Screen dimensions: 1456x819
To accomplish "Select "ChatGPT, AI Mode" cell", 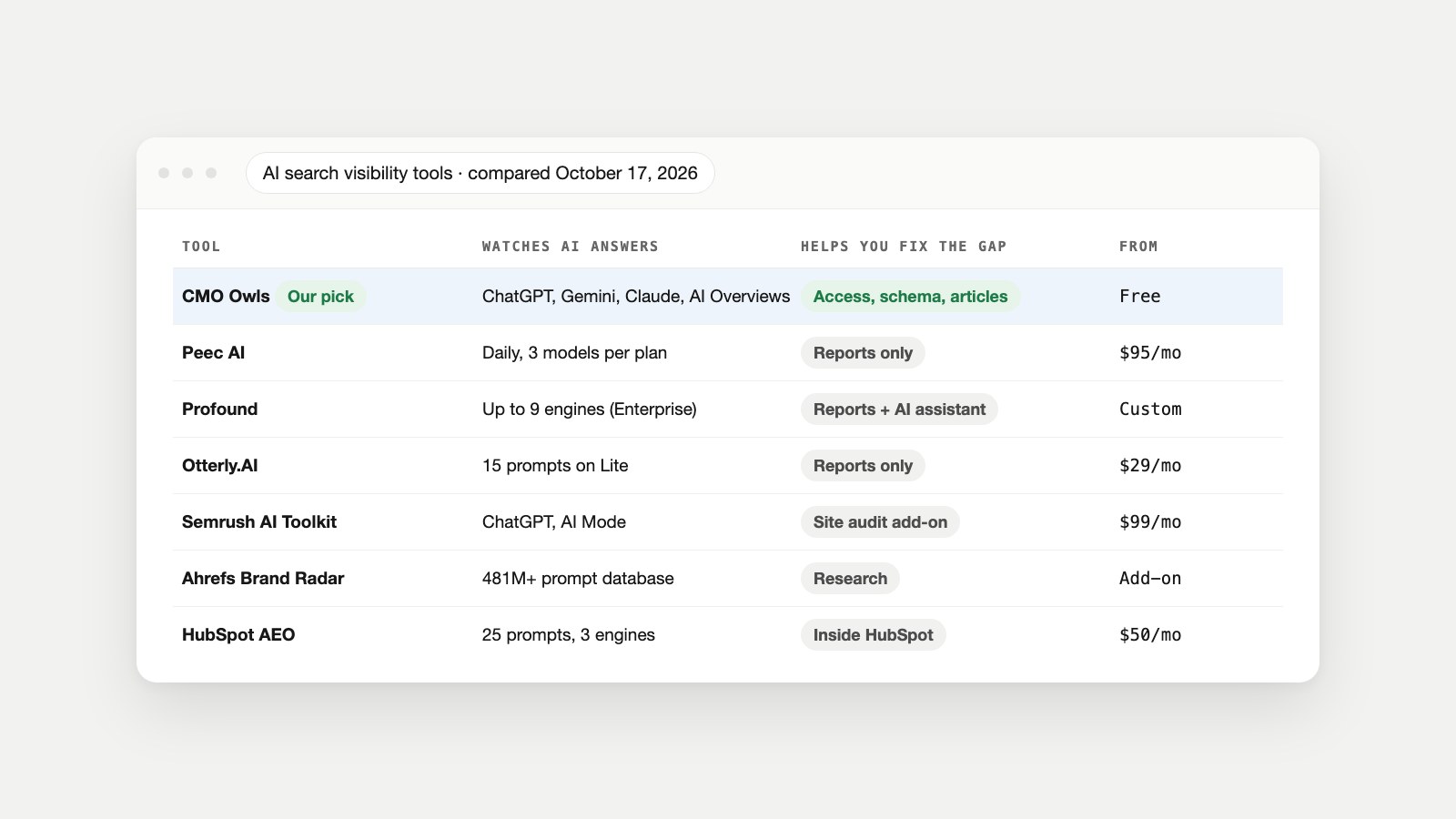I will [554, 522].
